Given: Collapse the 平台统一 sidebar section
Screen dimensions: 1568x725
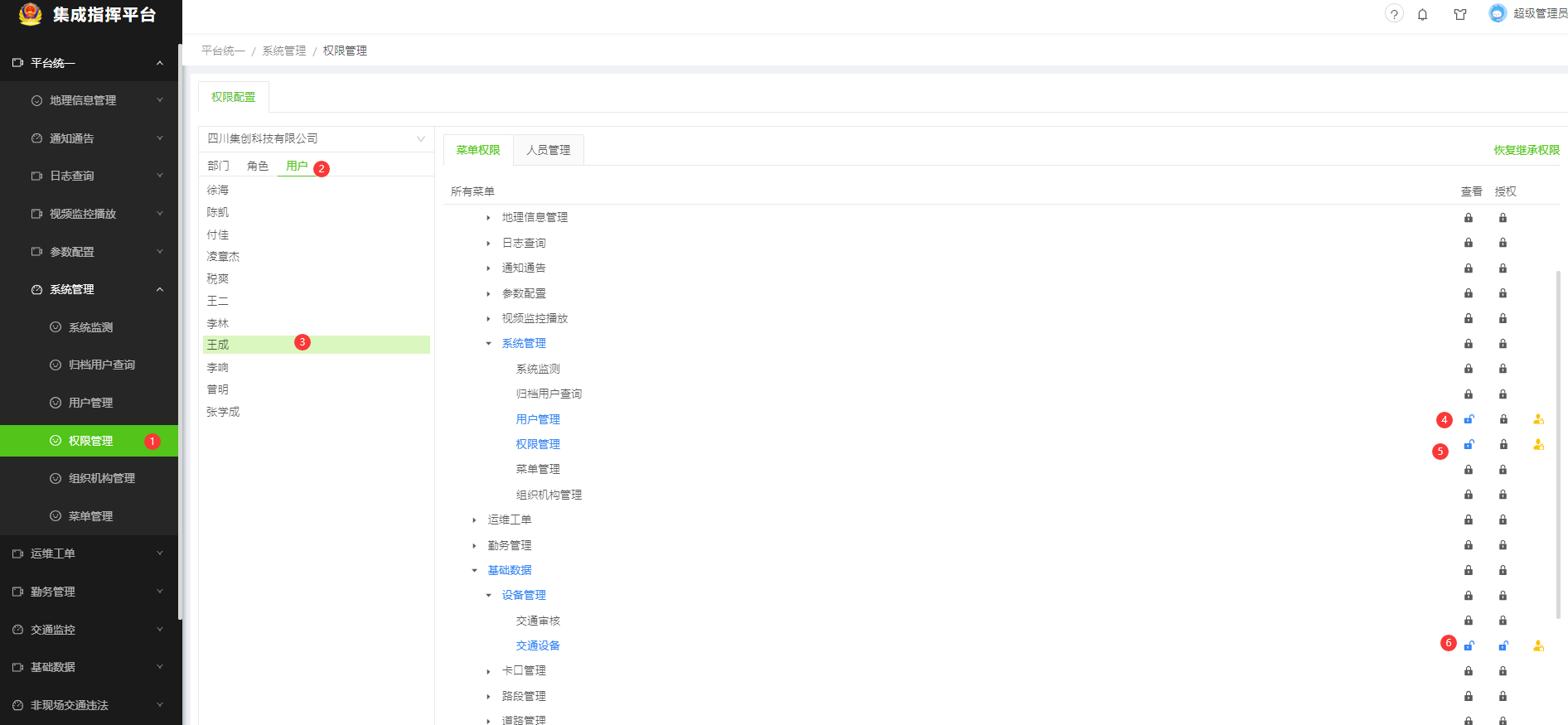Looking at the screenshot, I should 159,63.
